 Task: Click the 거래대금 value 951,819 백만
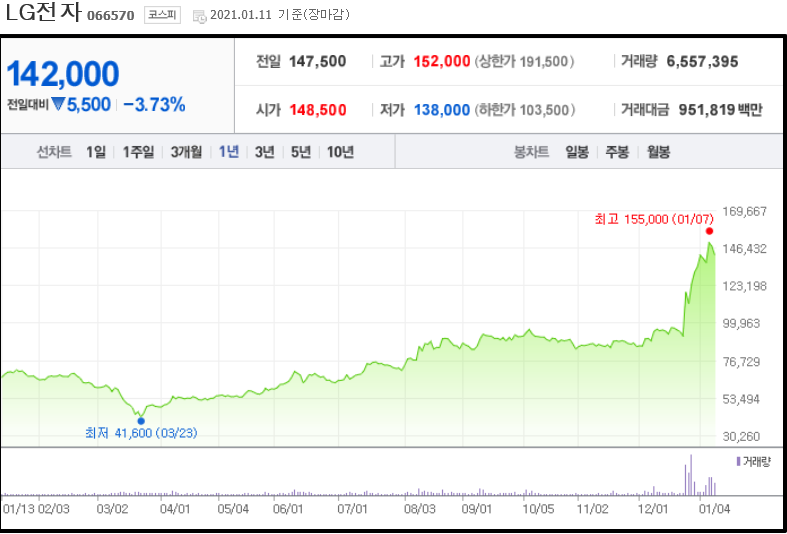tap(721, 110)
